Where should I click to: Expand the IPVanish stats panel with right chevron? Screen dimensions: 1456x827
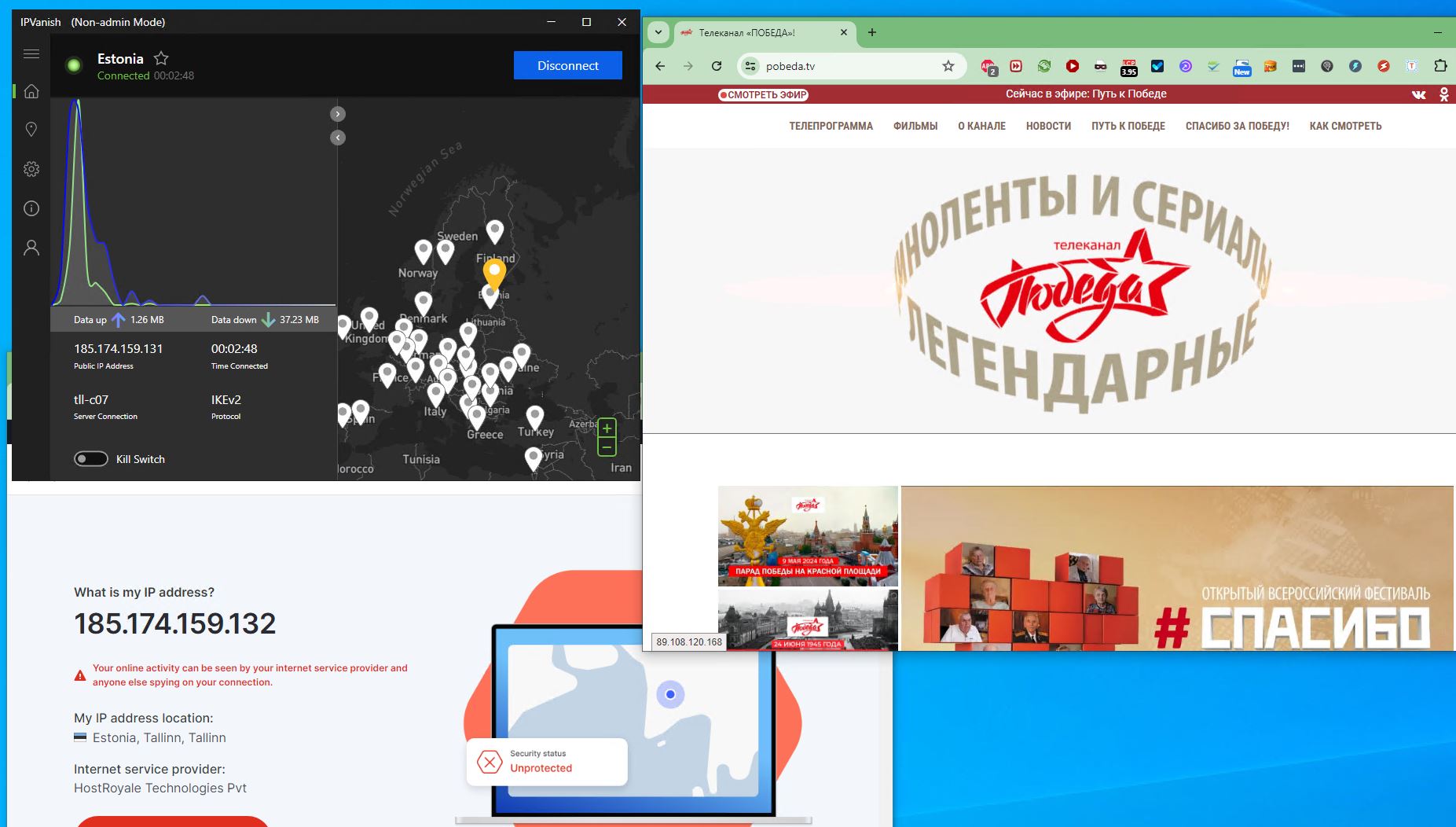tap(338, 114)
